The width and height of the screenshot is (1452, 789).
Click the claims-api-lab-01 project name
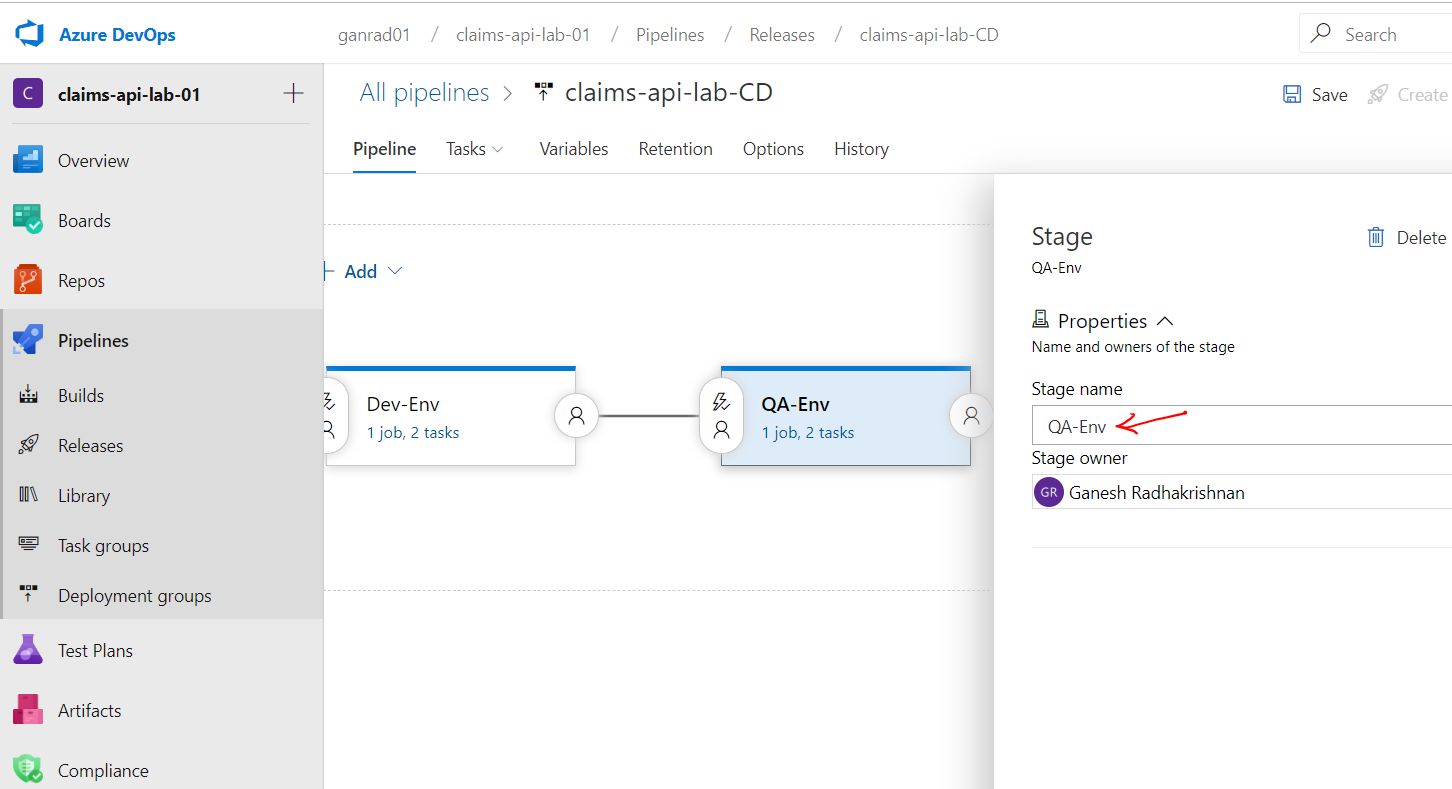click(129, 95)
